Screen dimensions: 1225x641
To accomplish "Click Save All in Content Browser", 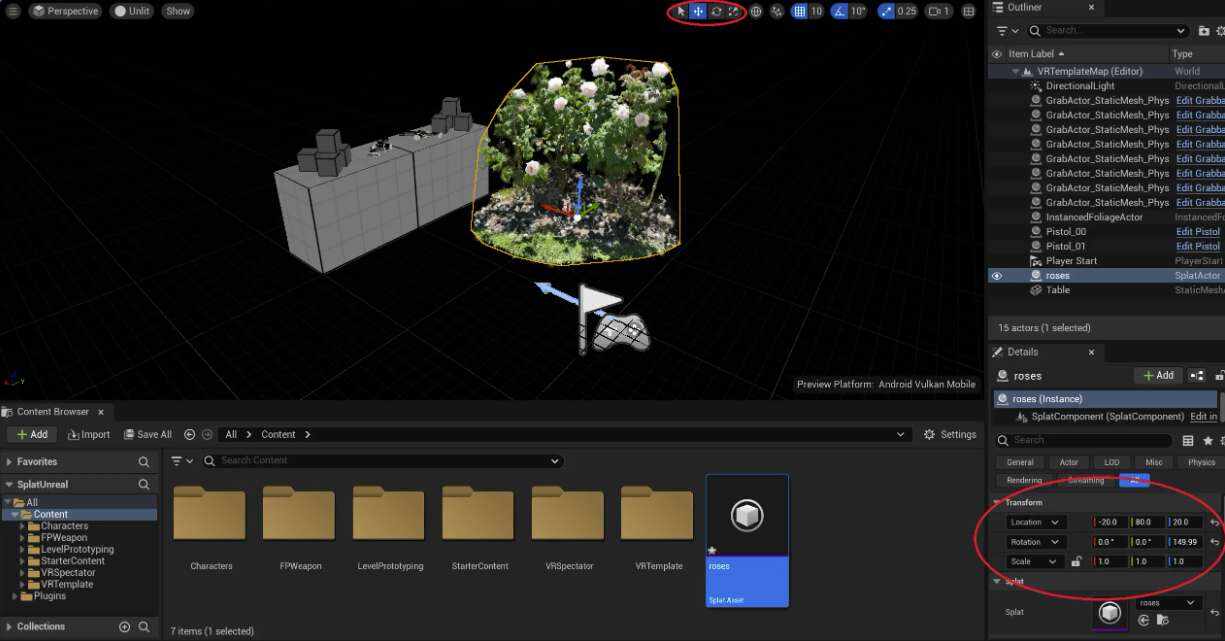I will (x=148, y=435).
